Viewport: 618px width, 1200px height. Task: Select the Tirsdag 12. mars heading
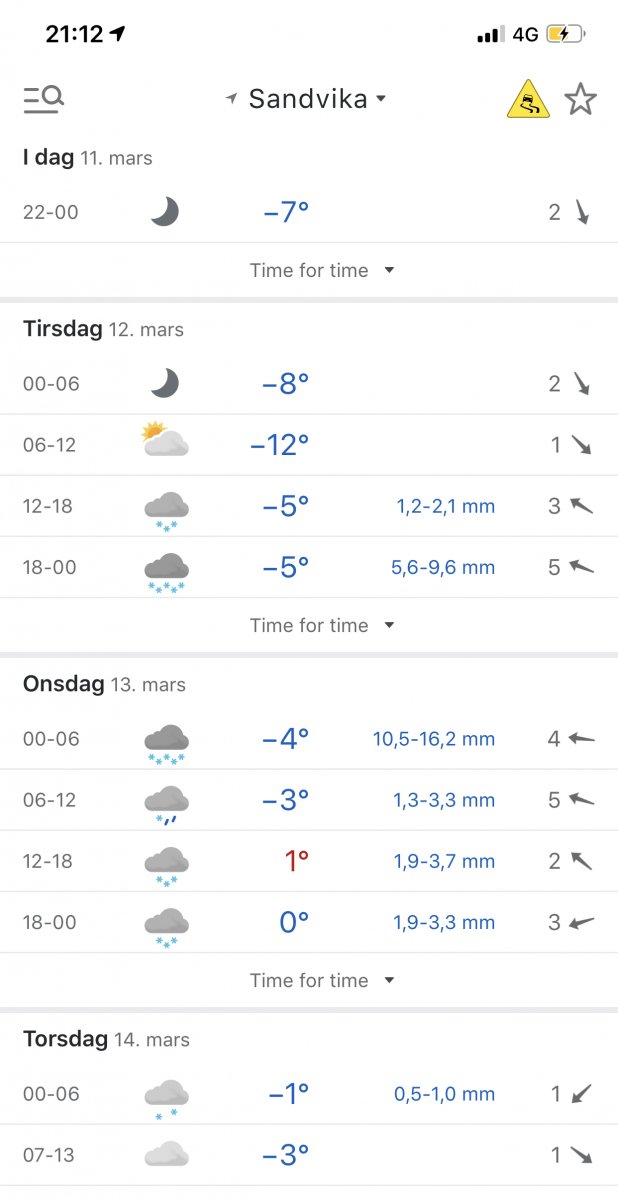[x=103, y=329]
